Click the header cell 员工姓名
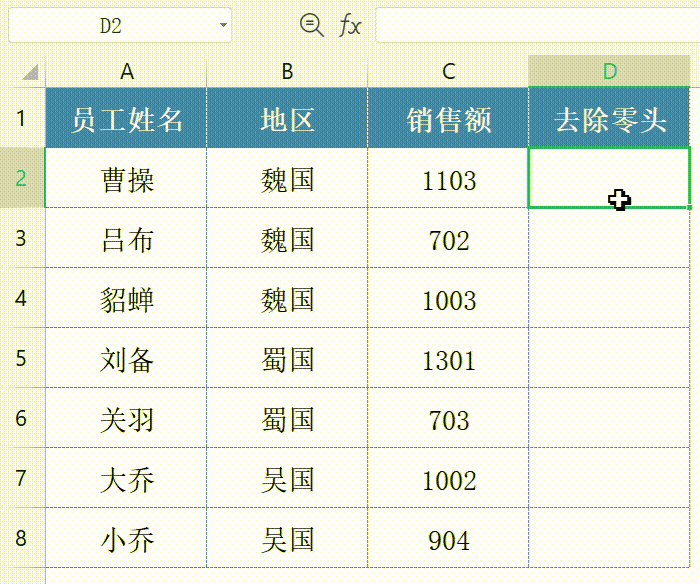Screen dimensions: 700x584 tap(126, 118)
